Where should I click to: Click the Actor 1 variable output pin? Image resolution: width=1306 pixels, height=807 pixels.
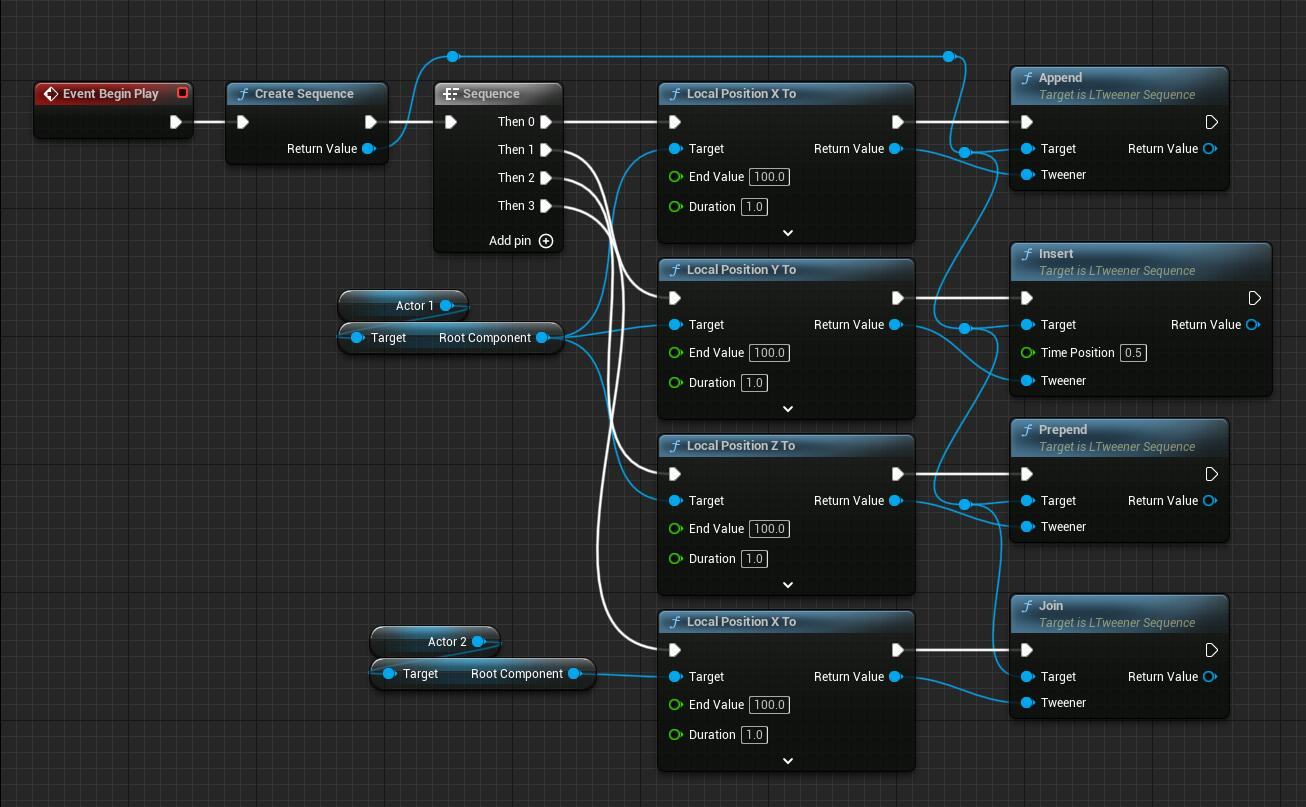pyautogui.click(x=447, y=306)
